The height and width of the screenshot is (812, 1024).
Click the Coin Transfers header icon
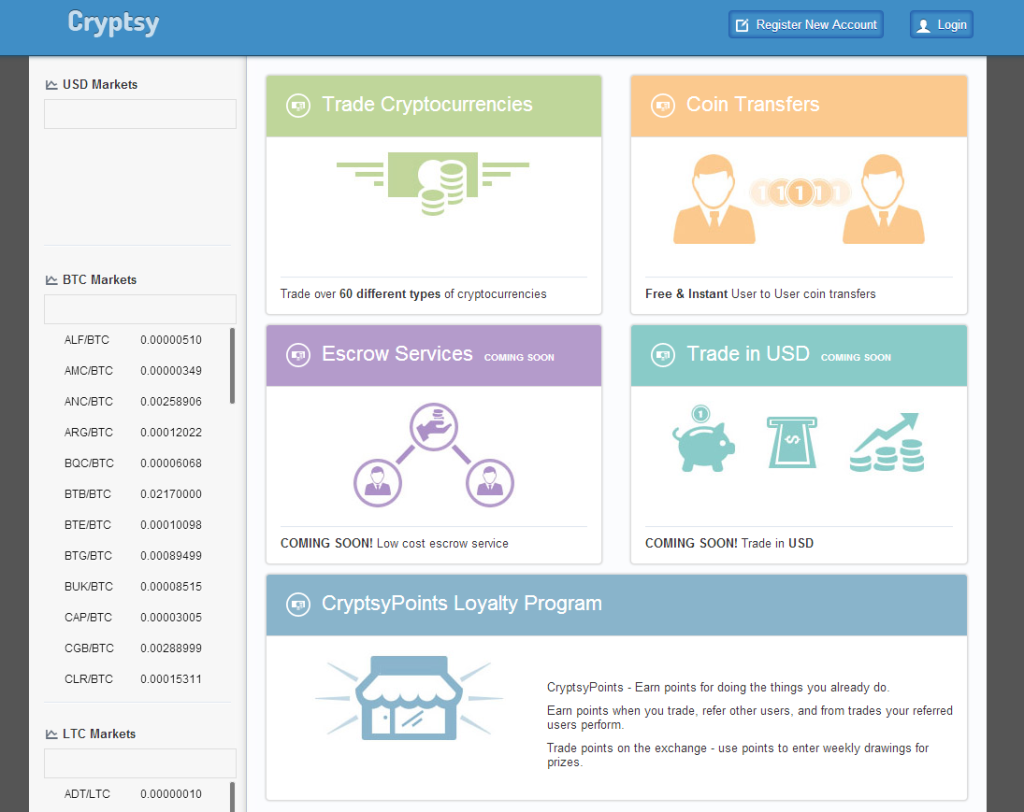click(x=663, y=105)
